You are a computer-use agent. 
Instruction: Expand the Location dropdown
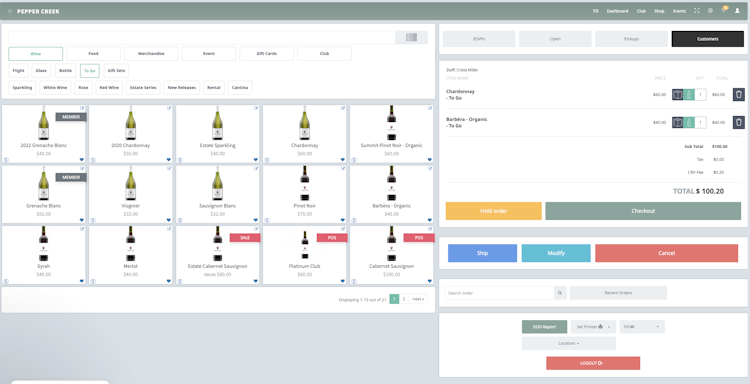(x=569, y=343)
